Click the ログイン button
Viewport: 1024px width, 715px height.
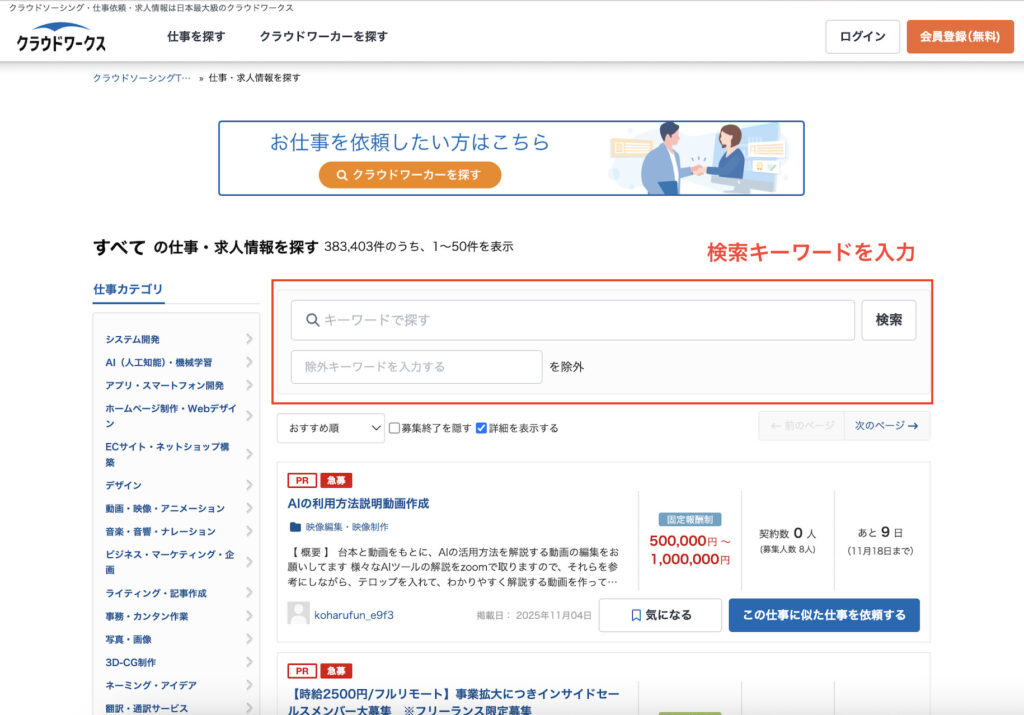pyautogui.click(x=862, y=37)
